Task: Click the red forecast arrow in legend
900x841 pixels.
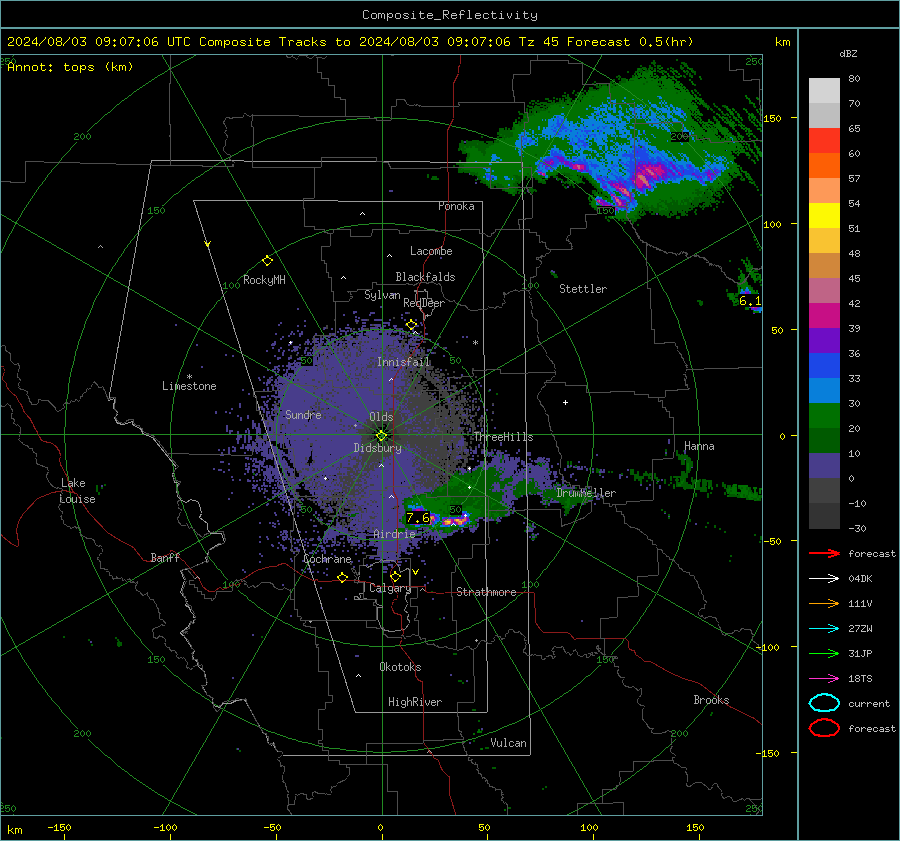Action: click(x=824, y=553)
